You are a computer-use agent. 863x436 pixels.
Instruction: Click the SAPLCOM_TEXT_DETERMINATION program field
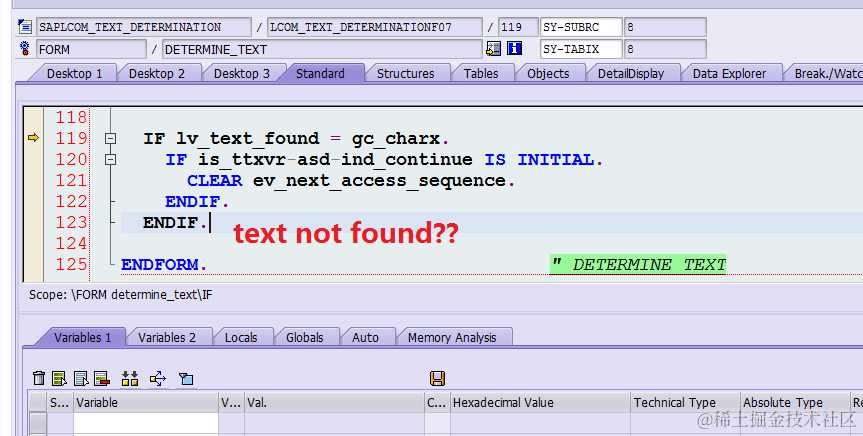click(x=144, y=27)
